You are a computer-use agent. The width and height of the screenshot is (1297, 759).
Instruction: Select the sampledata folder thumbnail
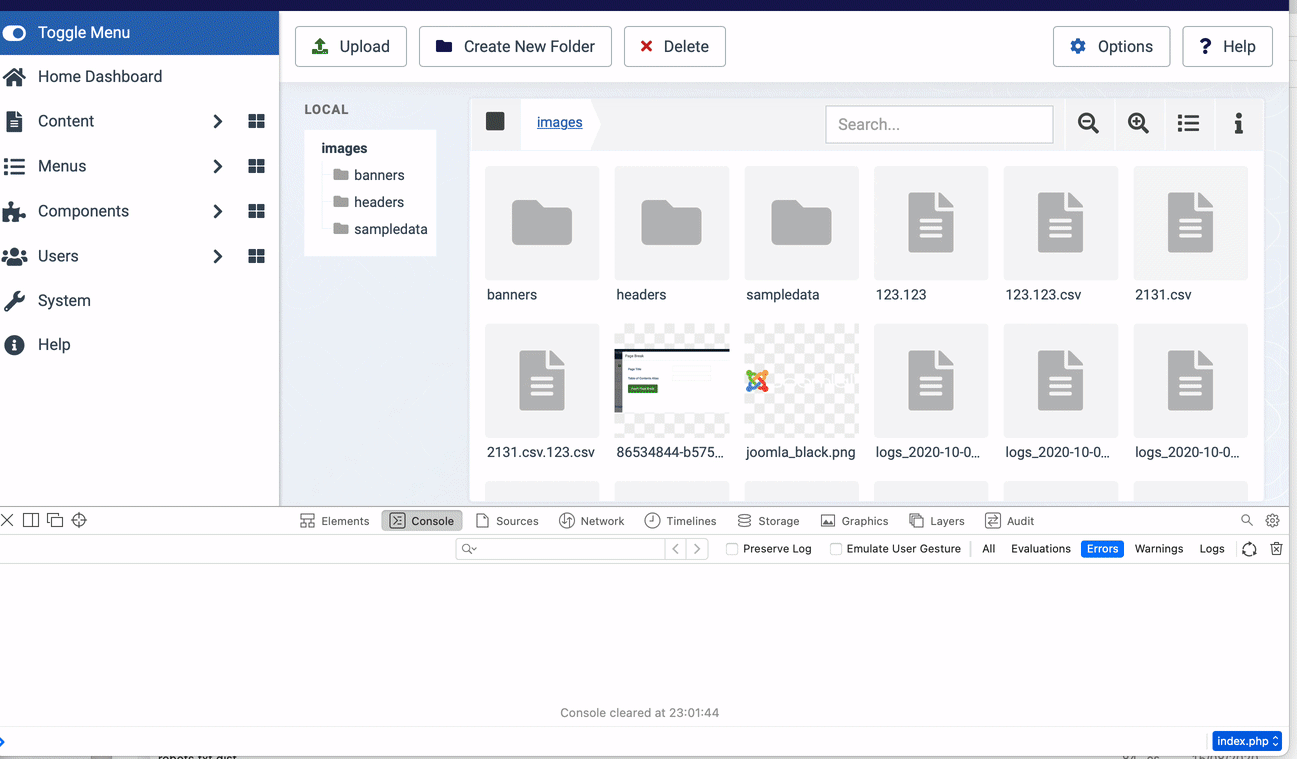802,223
